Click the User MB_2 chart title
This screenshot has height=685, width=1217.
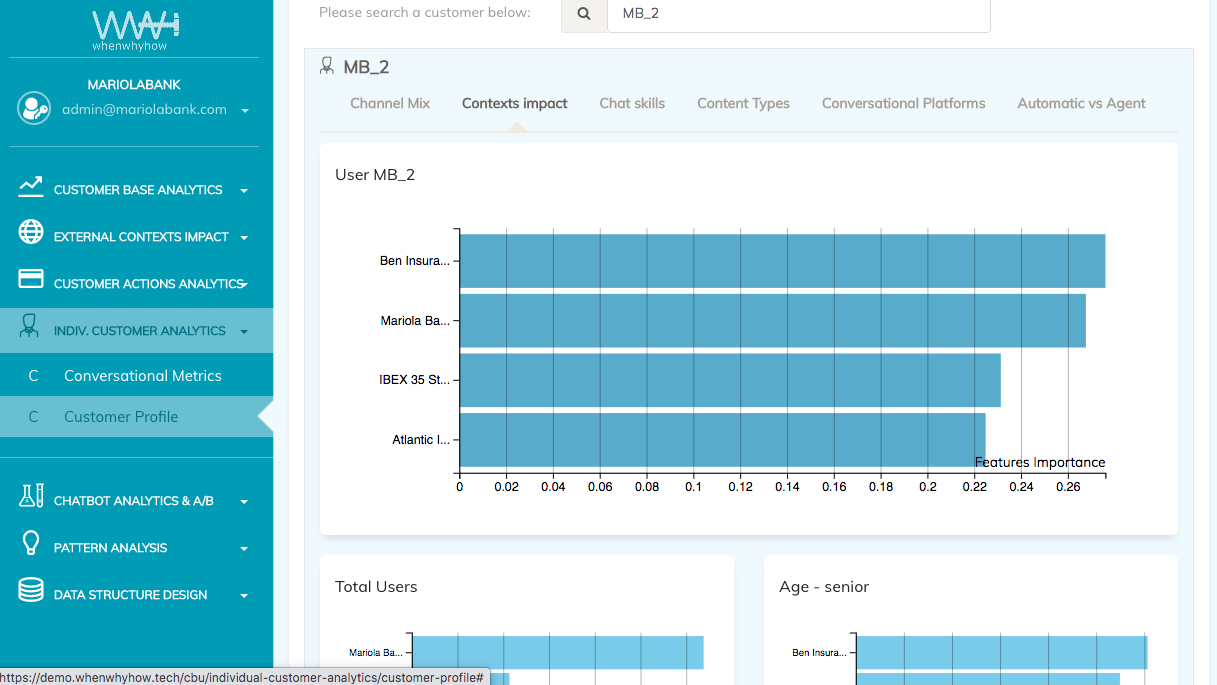pyautogui.click(x=375, y=174)
